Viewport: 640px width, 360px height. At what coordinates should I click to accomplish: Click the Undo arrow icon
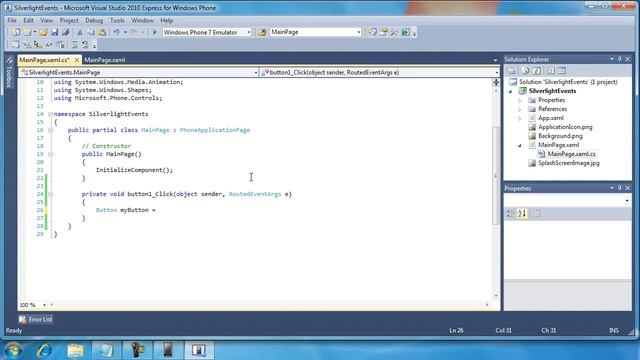coord(116,32)
